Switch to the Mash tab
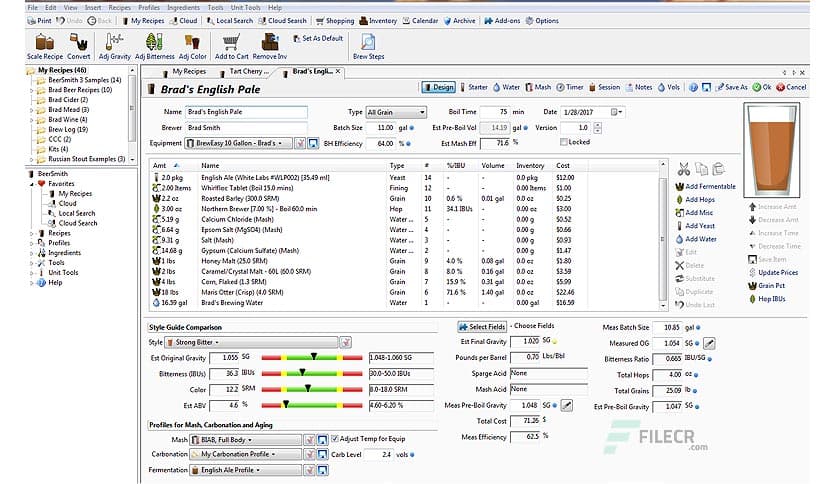The width and height of the screenshot is (836, 484). click(538, 87)
